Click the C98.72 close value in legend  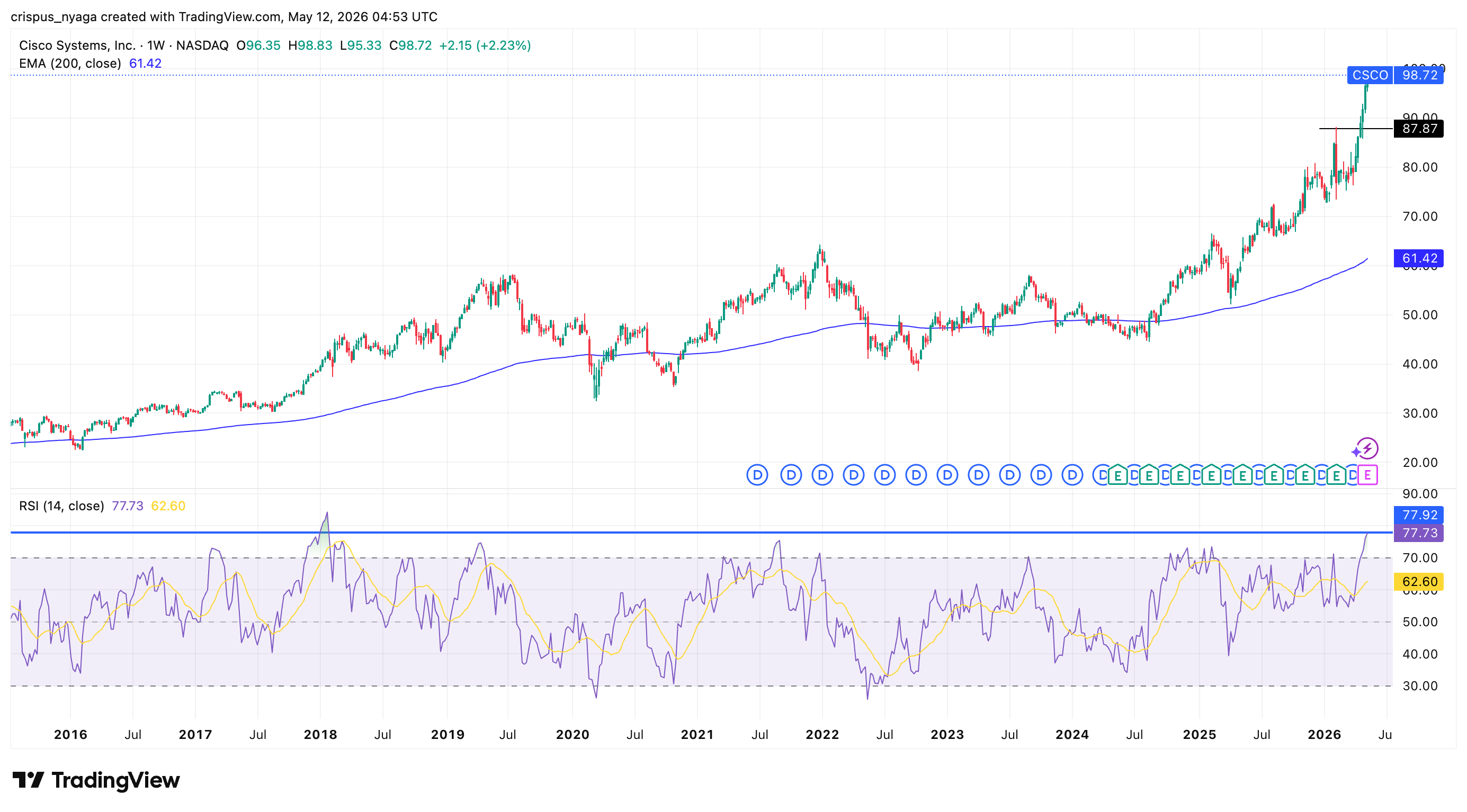(x=410, y=46)
